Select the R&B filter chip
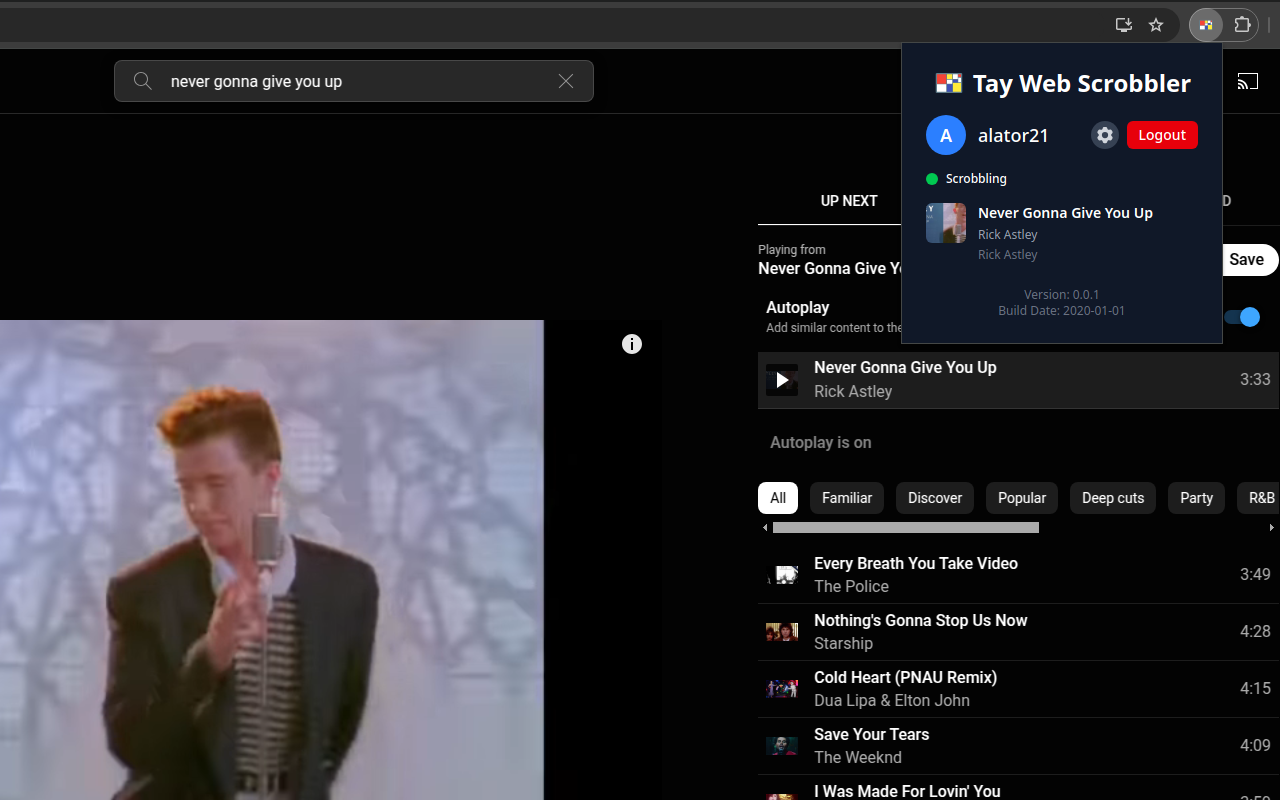The image size is (1280, 800). [1261, 498]
